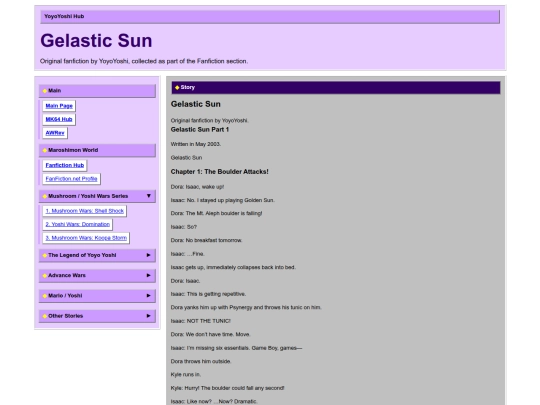Click line 'Isaac: NOT THE TUNIC!'
The width and height of the screenshot is (540, 405).
pos(201,321)
